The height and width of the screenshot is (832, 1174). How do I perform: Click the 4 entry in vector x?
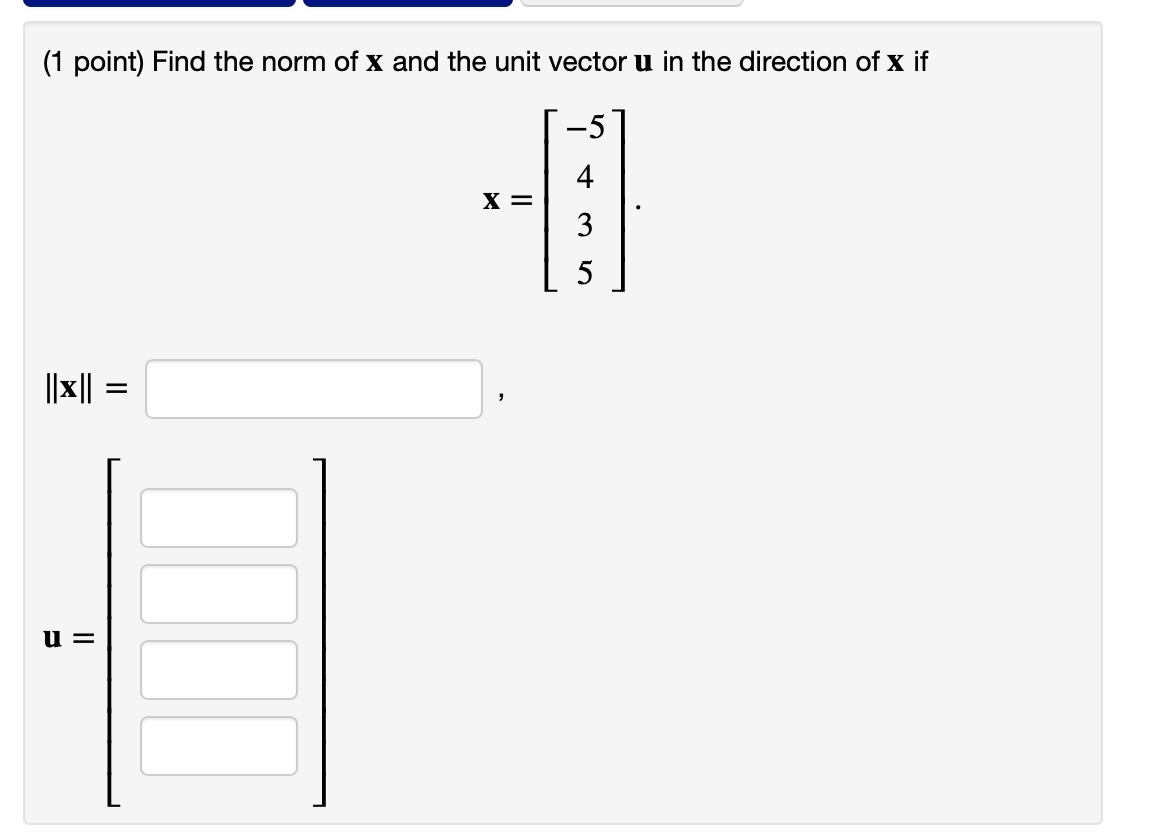(x=584, y=175)
